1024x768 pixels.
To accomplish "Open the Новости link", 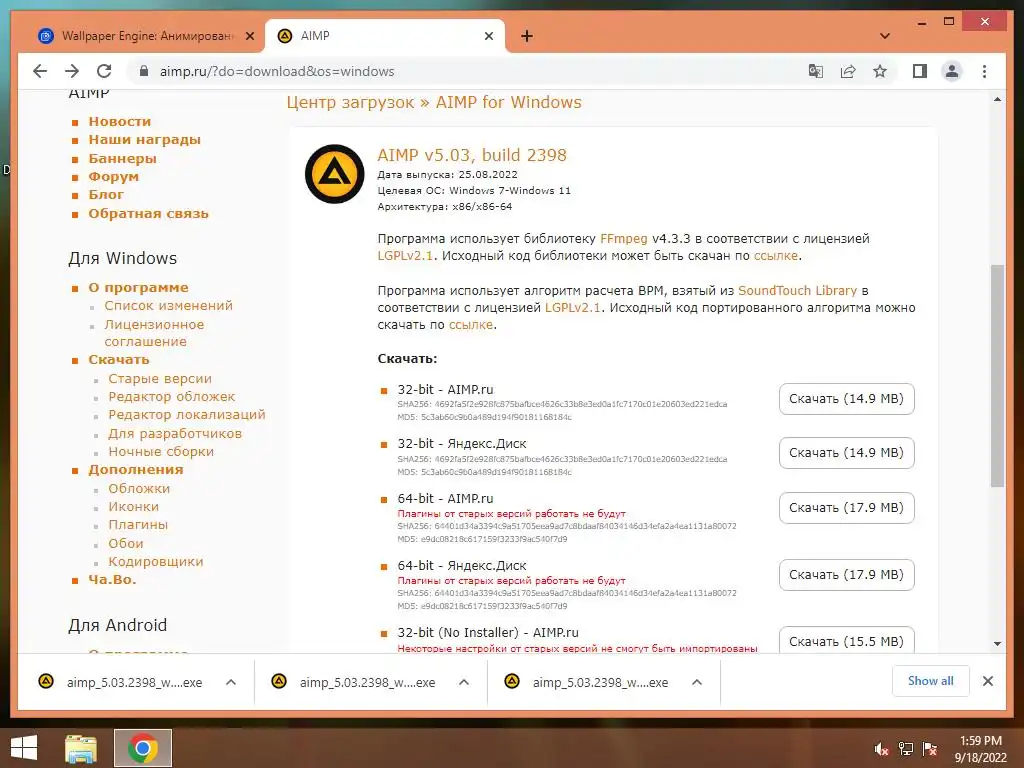I will [x=120, y=121].
